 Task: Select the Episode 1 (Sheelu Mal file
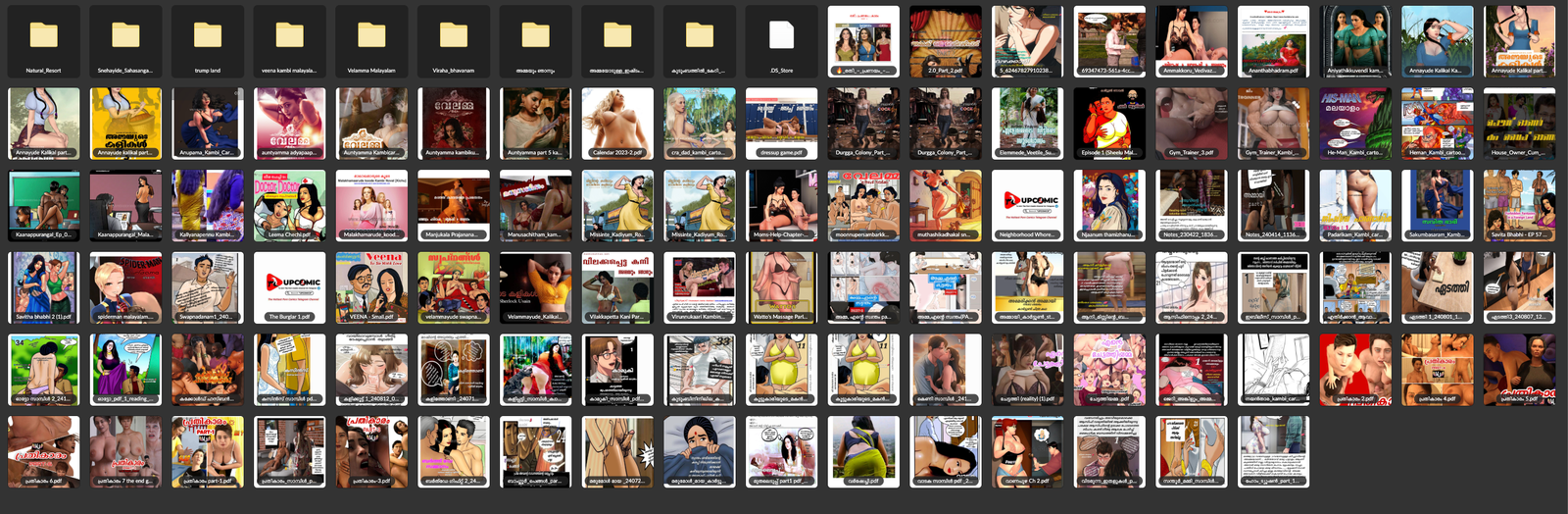point(1109,125)
